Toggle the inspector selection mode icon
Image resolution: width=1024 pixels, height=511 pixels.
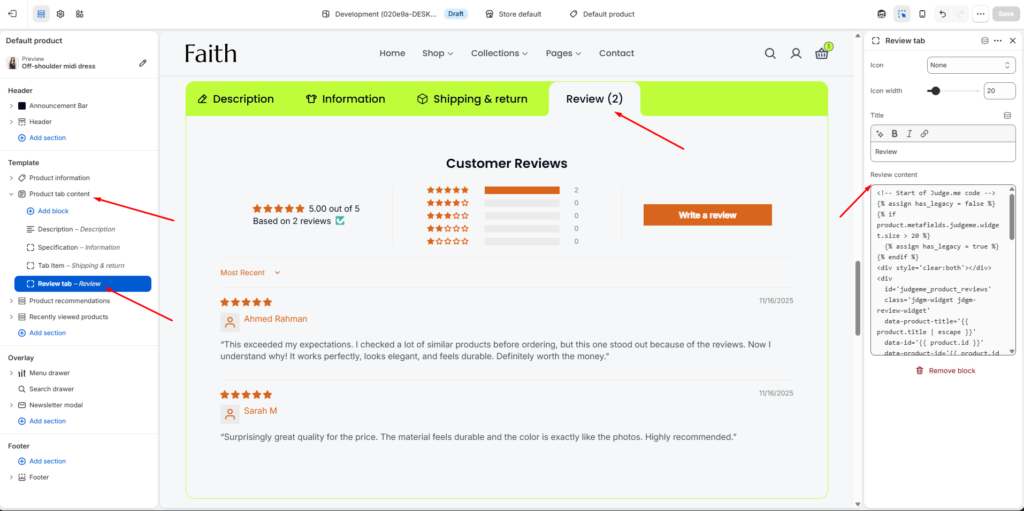902,14
